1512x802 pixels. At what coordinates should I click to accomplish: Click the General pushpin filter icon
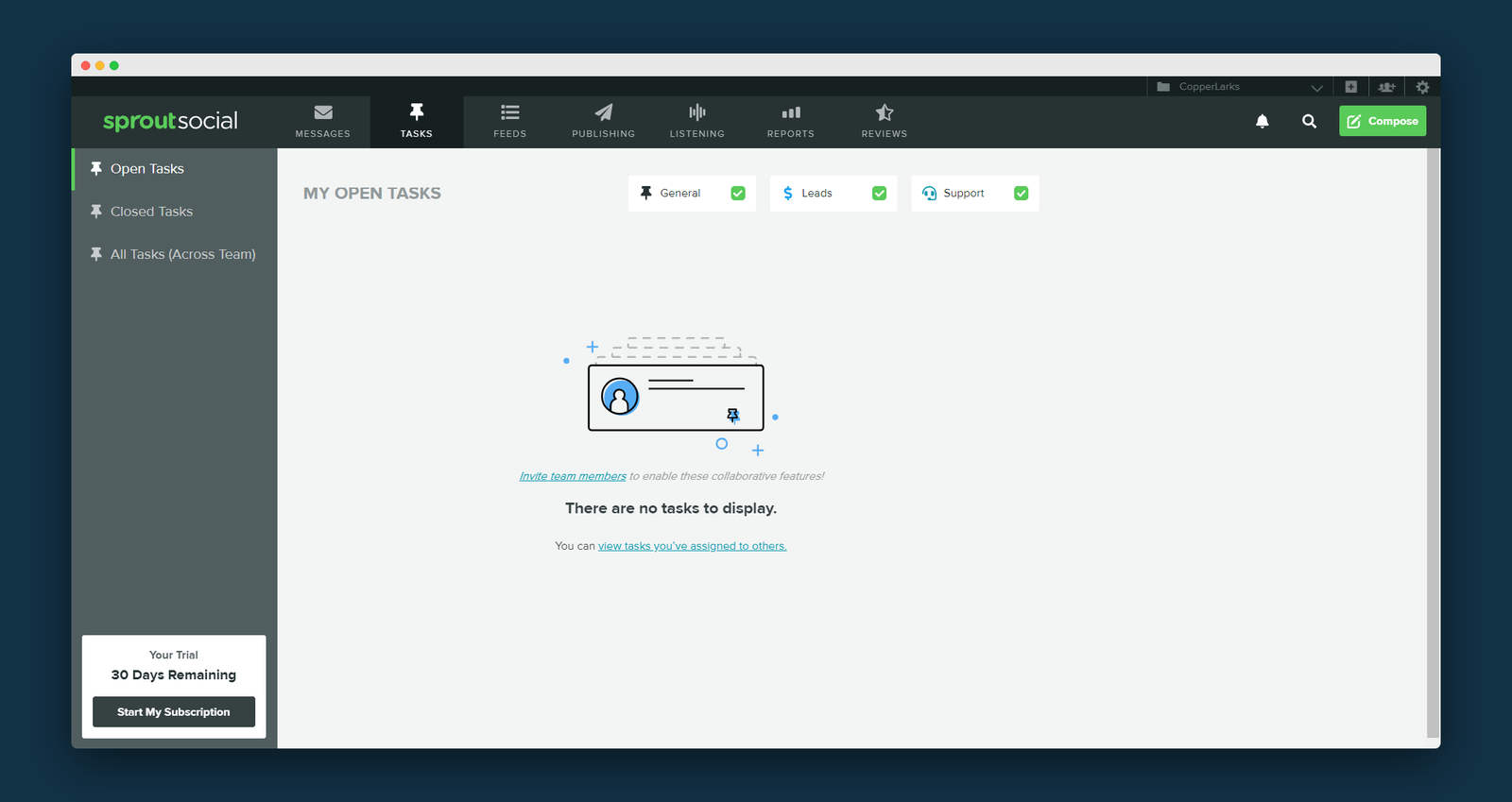[x=646, y=193]
